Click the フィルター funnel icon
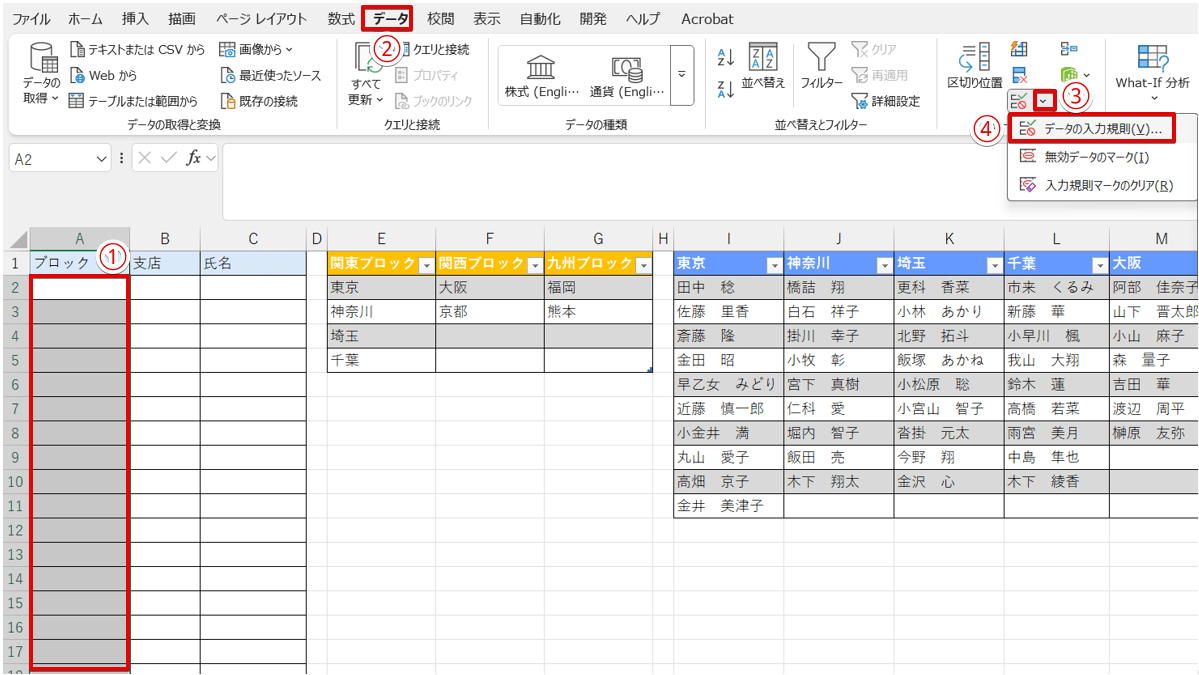The image size is (1199, 675). tap(821, 58)
